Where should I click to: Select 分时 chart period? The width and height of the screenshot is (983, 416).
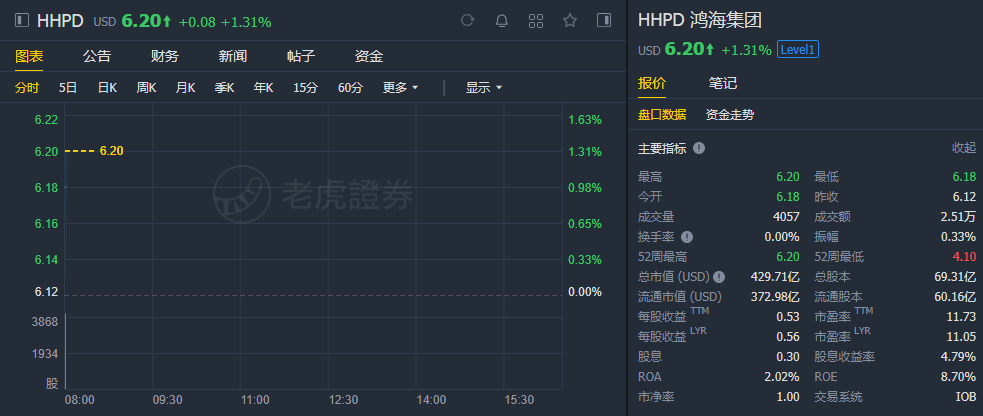[x=27, y=88]
